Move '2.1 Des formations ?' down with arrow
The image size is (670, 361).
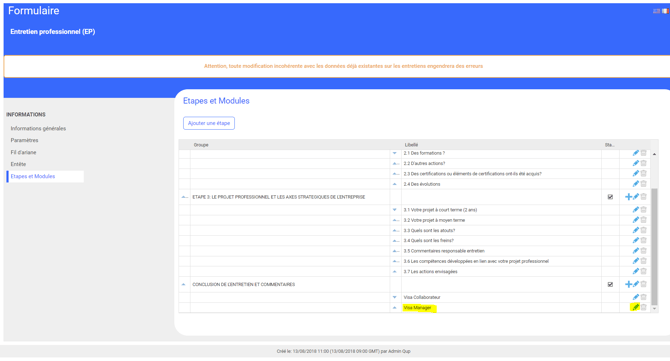pyautogui.click(x=394, y=153)
